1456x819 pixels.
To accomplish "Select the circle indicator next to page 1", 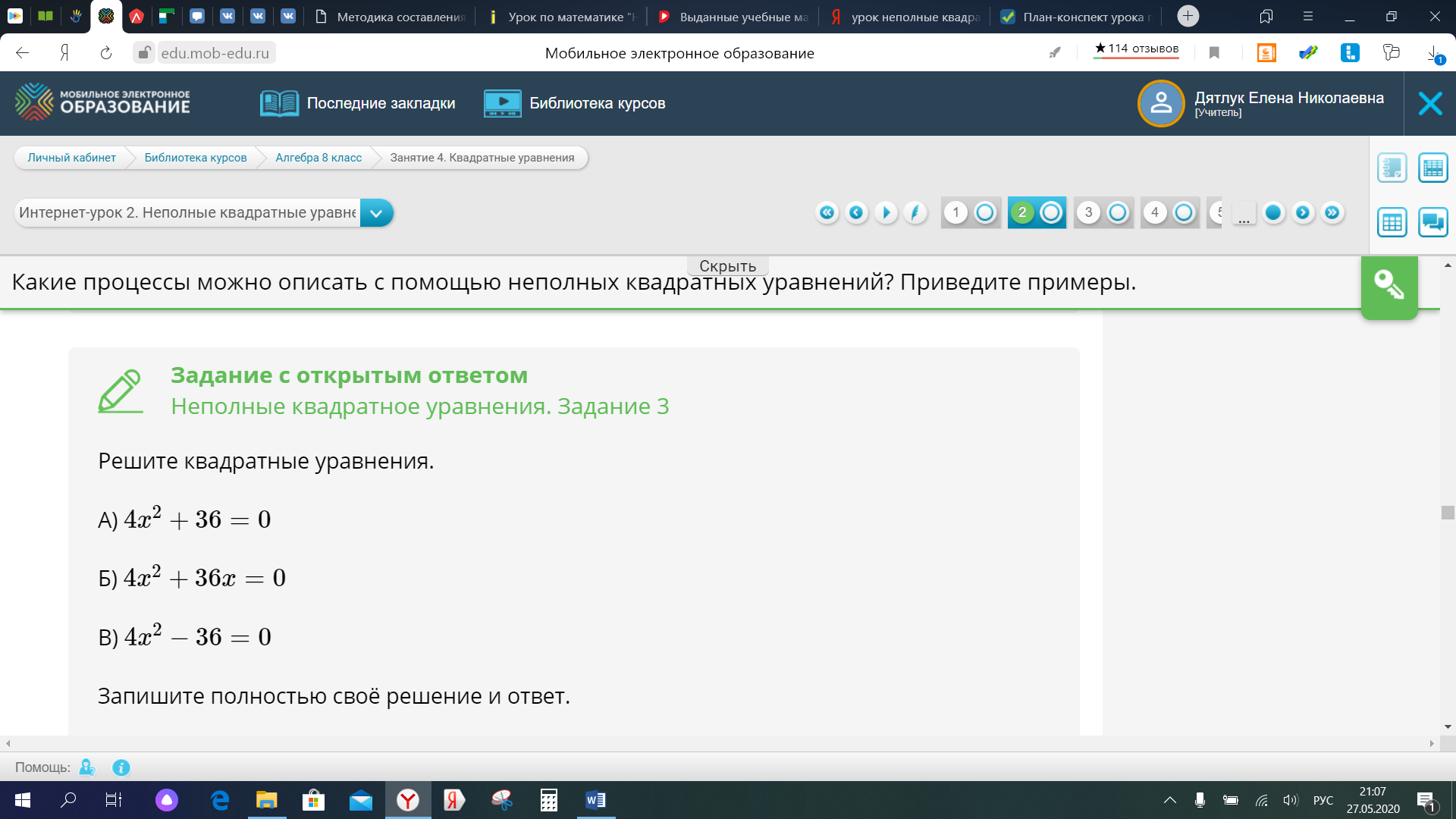I will pyautogui.click(x=984, y=213).
